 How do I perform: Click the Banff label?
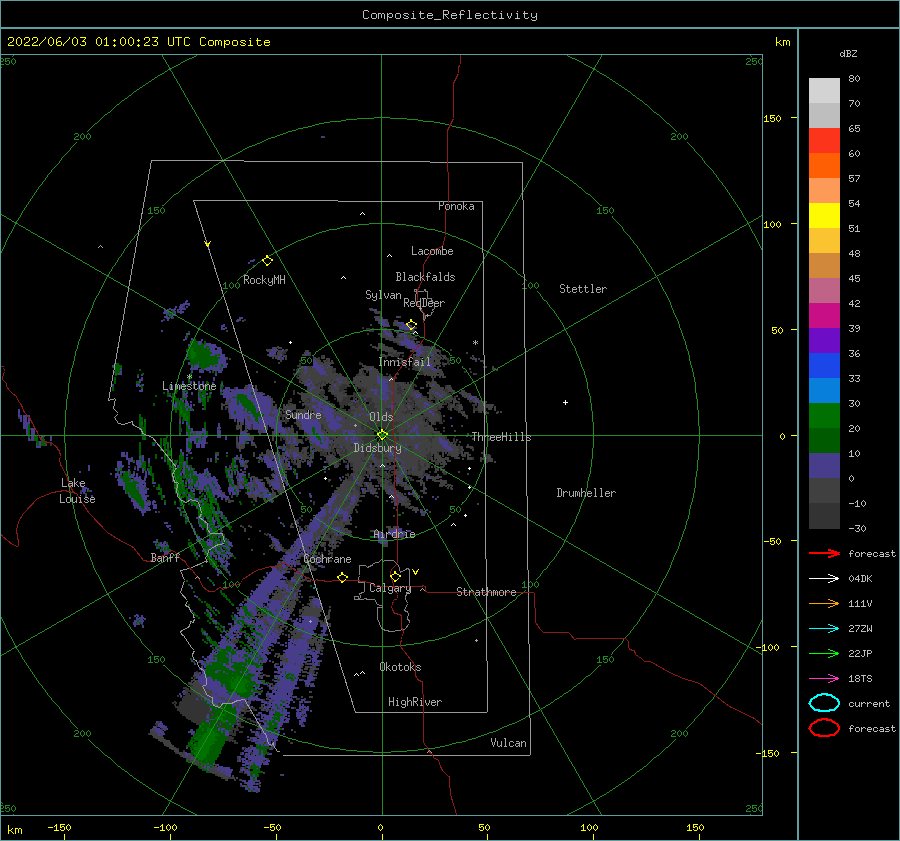(165, 557)
